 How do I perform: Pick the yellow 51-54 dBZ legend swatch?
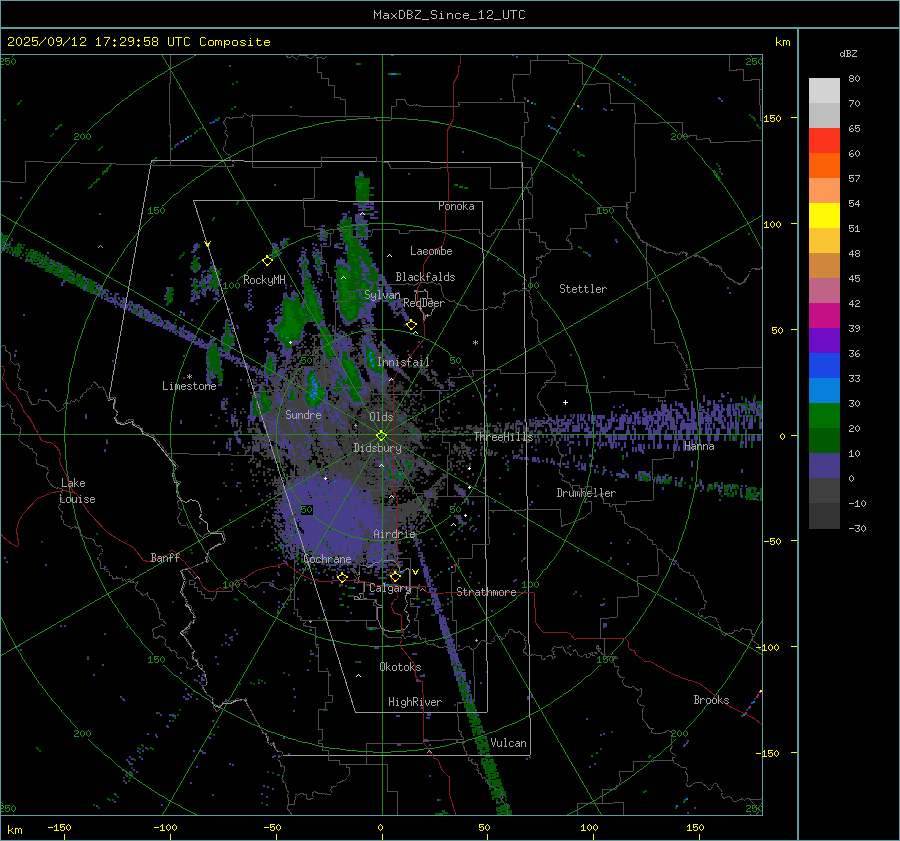tap(824, 216)
